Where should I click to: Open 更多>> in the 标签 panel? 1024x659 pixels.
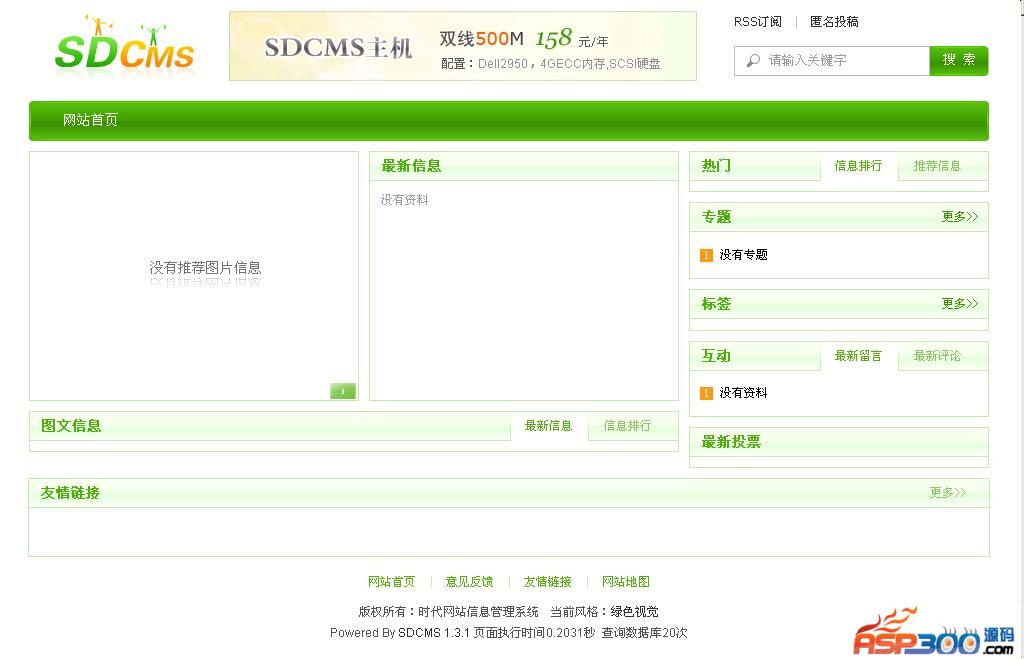(x=959, y=304)
